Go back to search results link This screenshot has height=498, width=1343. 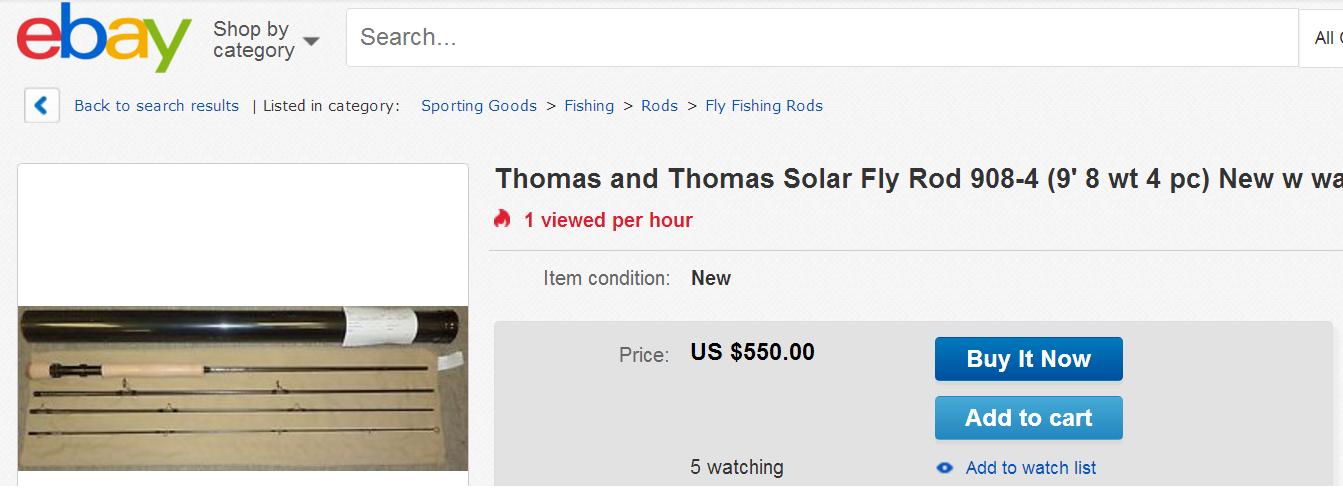coord(156,106)
